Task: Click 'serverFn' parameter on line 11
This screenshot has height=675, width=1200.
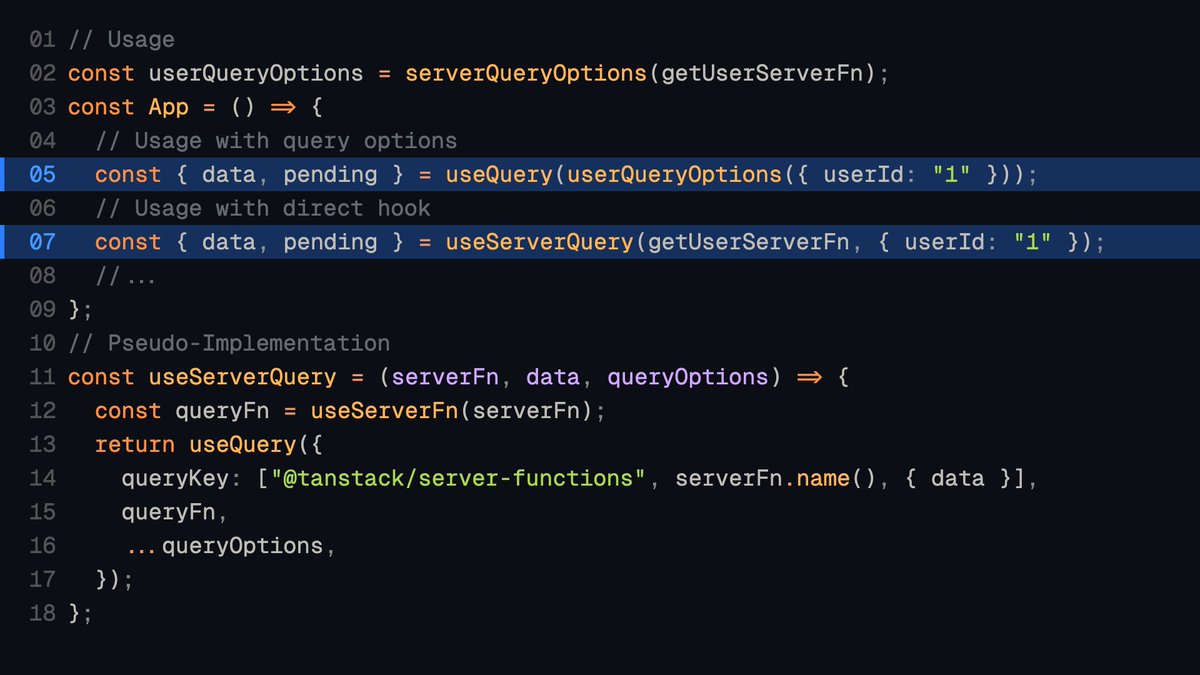Action: pyautogui.click(x=445, y=377)
